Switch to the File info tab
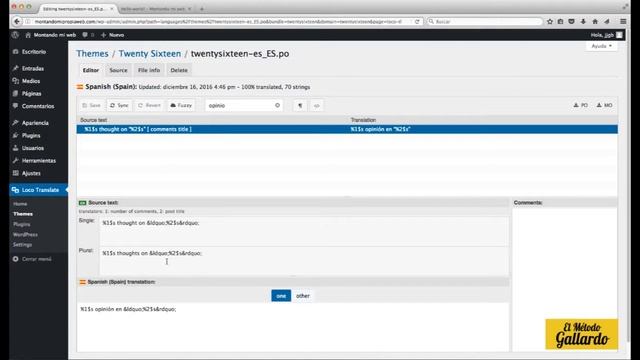The width and height of the screenshot is (640, 360). 149,70
